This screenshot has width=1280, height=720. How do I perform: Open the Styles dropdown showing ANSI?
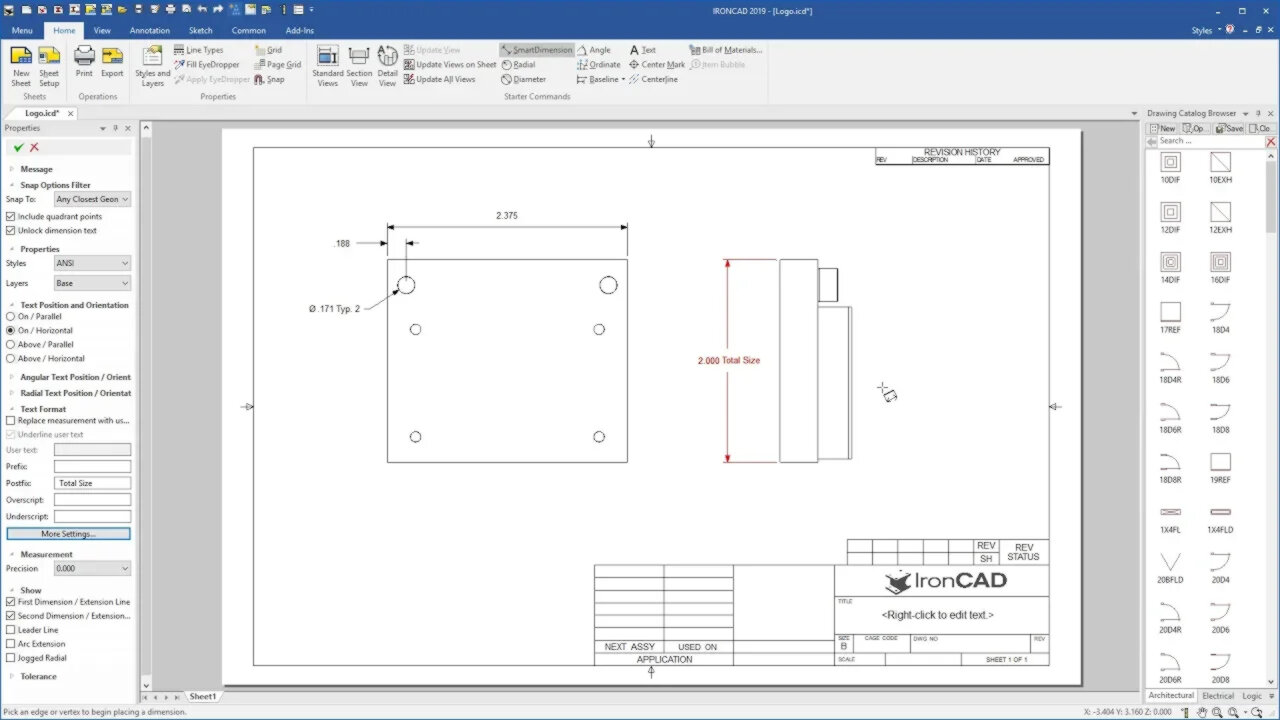pyautogui.click(x=91, y=262)
